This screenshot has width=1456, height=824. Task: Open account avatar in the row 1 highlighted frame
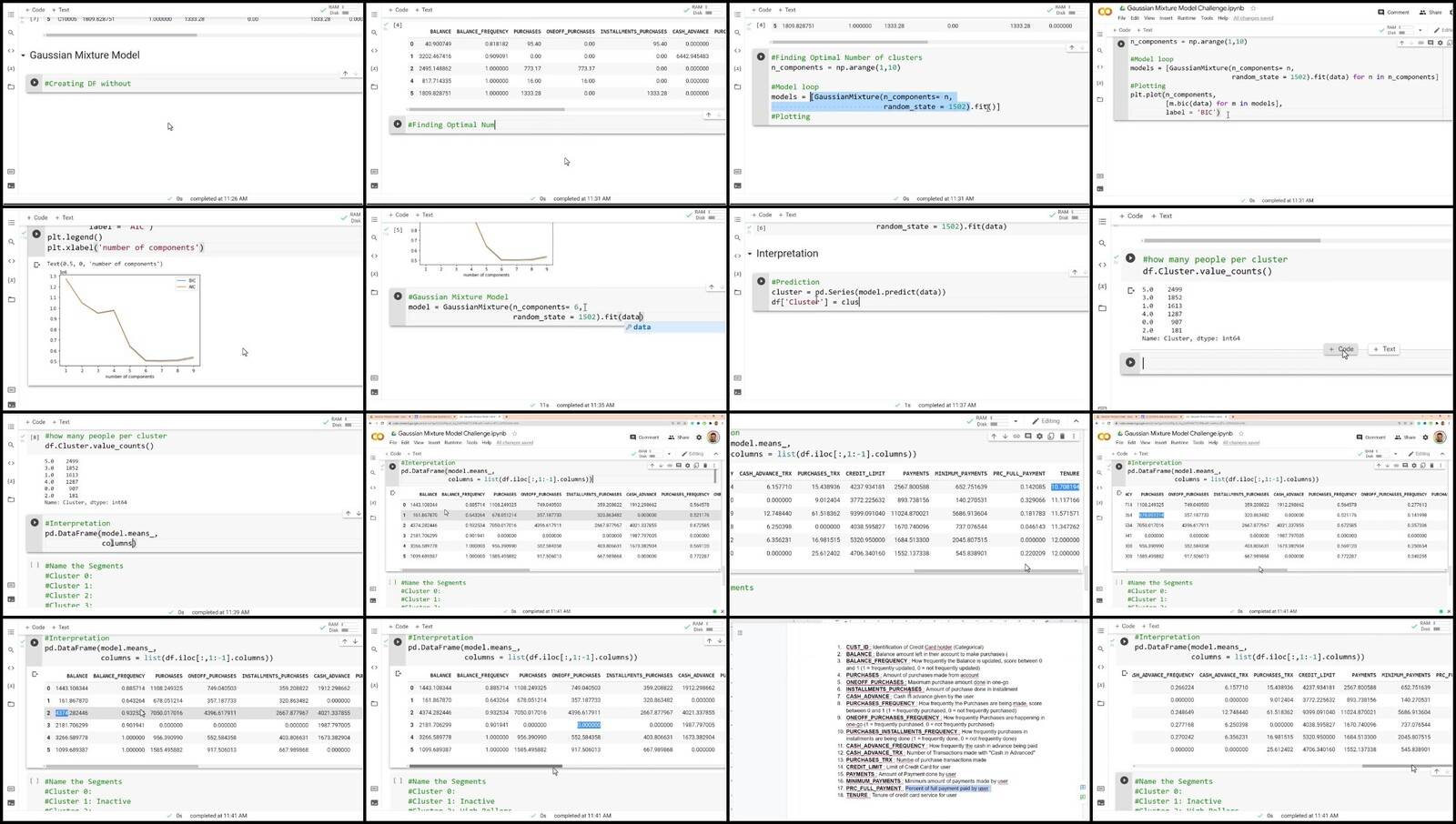pos(713,437)
